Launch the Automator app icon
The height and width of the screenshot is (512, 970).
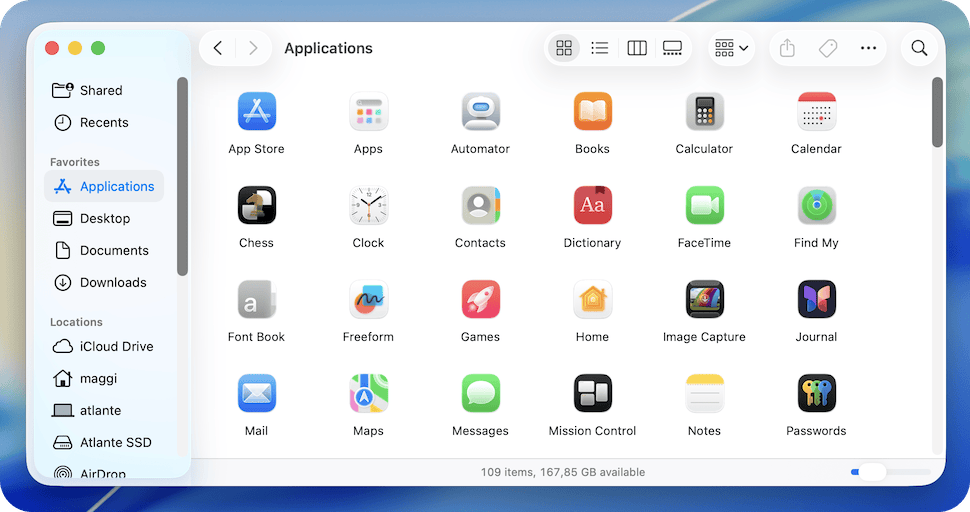click(480, 112)
